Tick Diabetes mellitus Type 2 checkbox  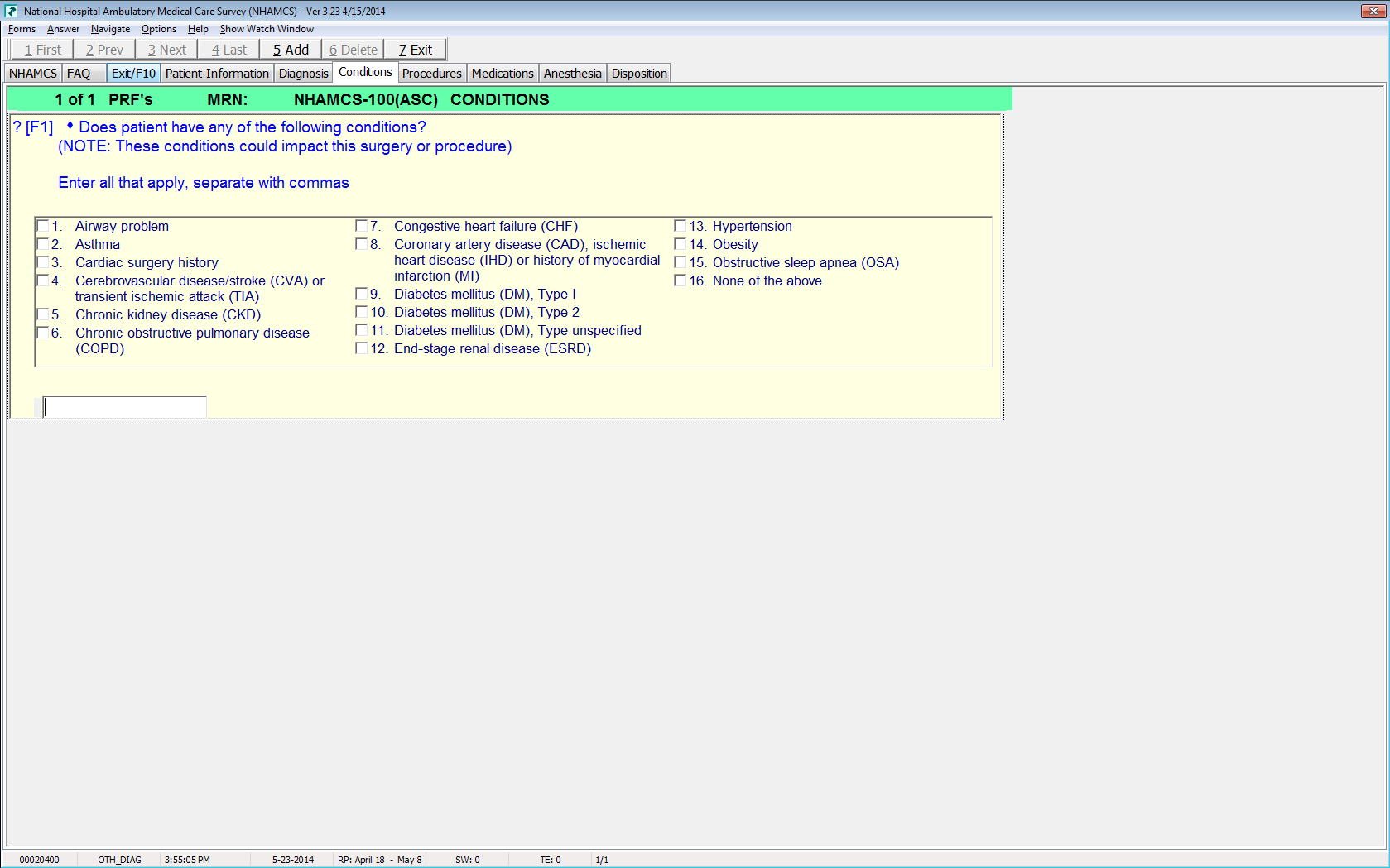tap(362, 312)
